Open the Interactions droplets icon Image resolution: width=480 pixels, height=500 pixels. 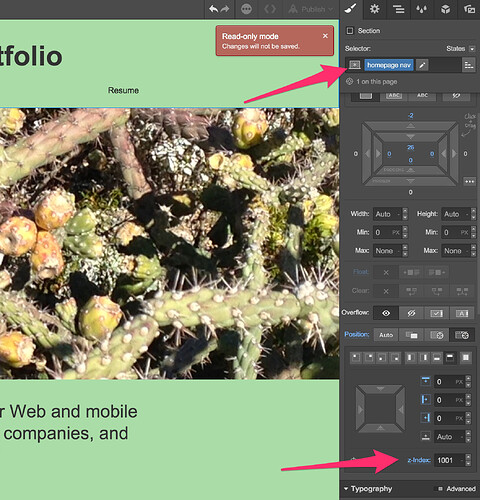[x=422, y=9]
